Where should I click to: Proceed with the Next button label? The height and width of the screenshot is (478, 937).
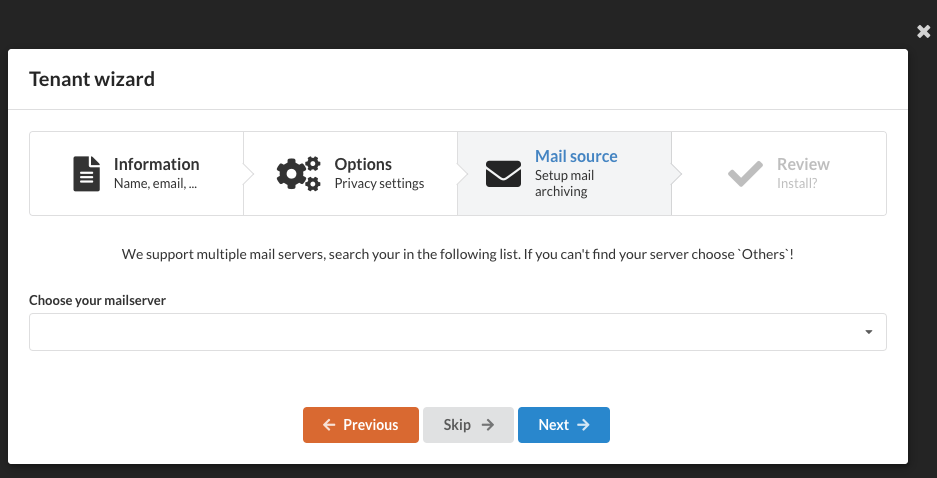click(553, 425)
